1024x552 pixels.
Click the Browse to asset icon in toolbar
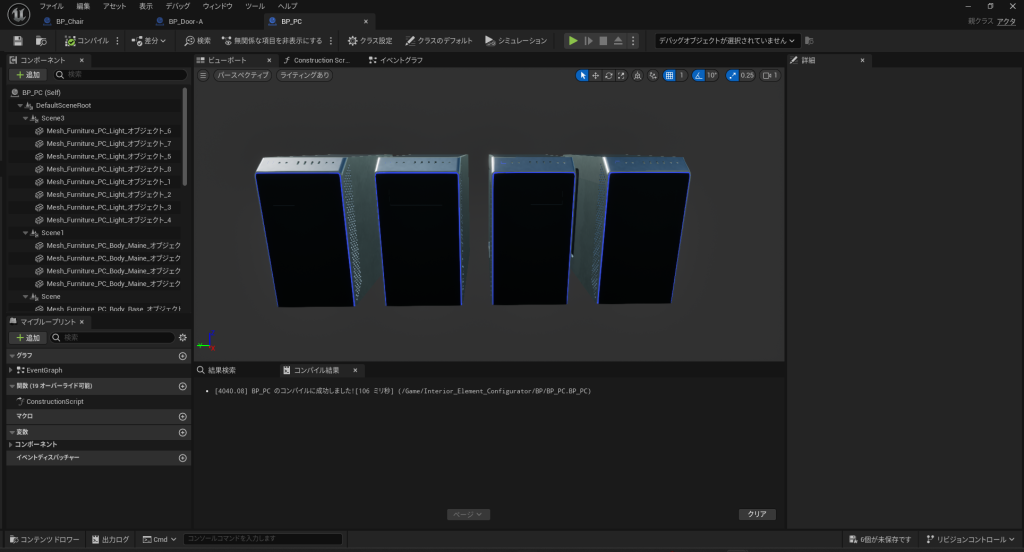tap(41, 41)
